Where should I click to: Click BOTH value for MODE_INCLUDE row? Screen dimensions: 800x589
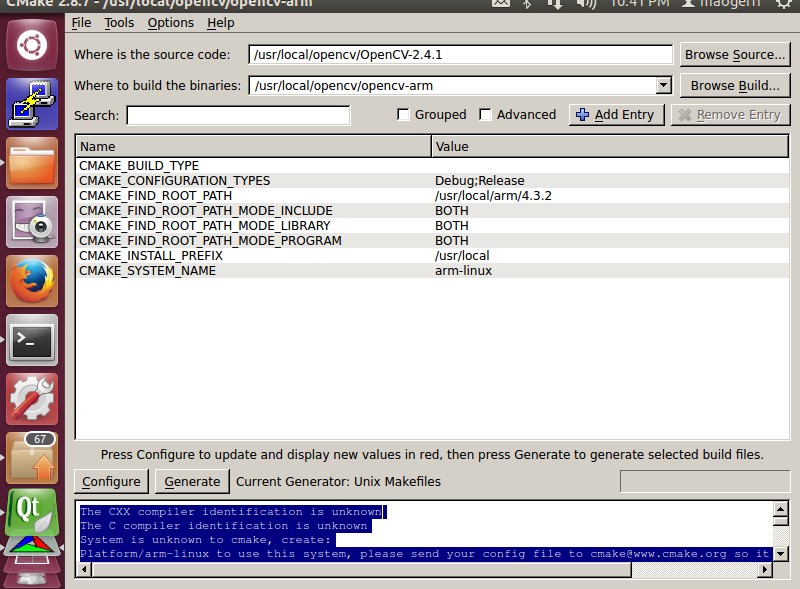click(452, 211)
